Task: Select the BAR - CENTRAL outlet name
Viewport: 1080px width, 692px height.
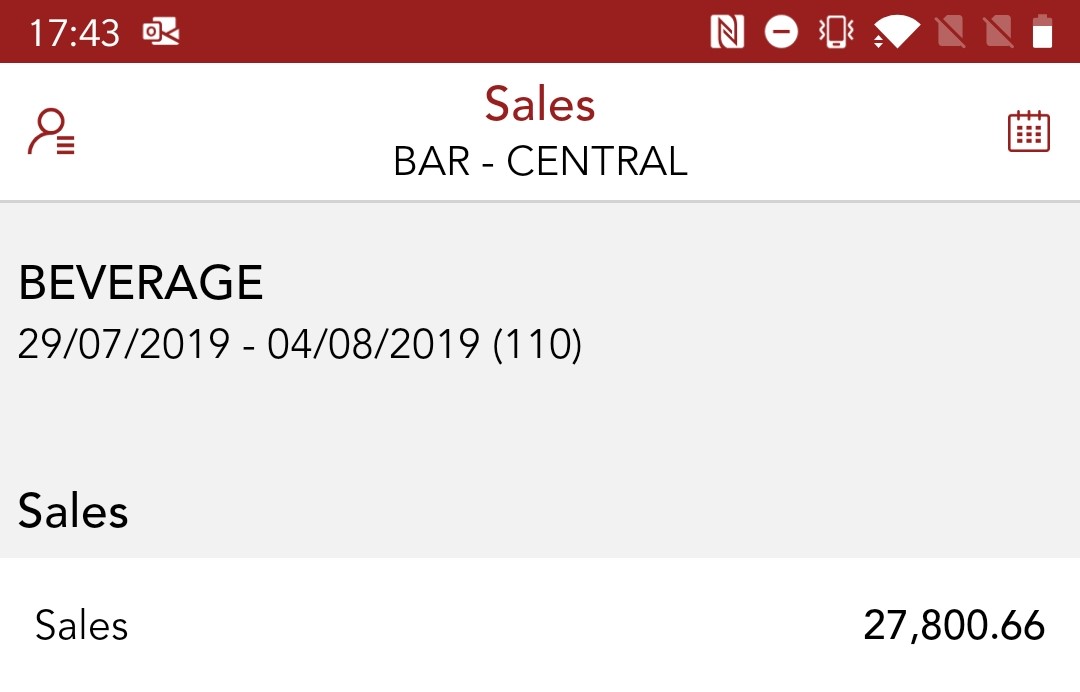Action: [540, 162]
